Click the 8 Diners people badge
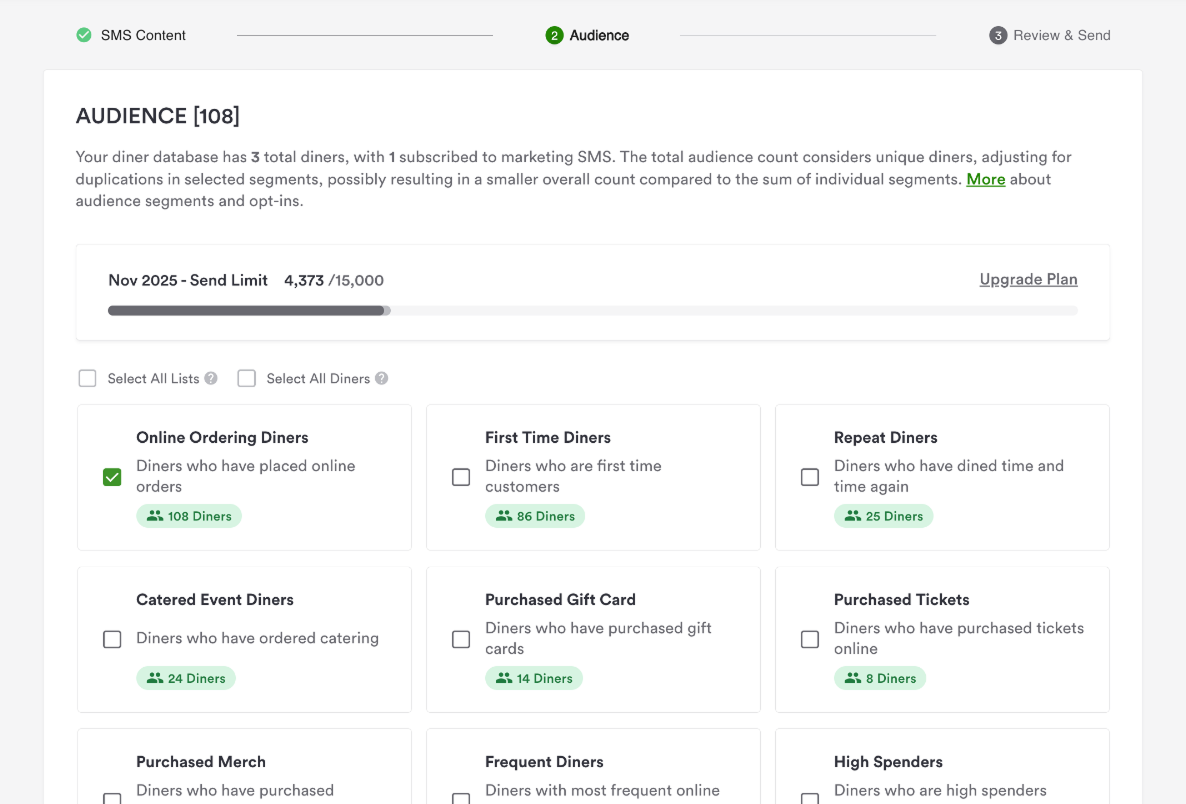This screenshot has height=804, width=1186. point(880,678)
